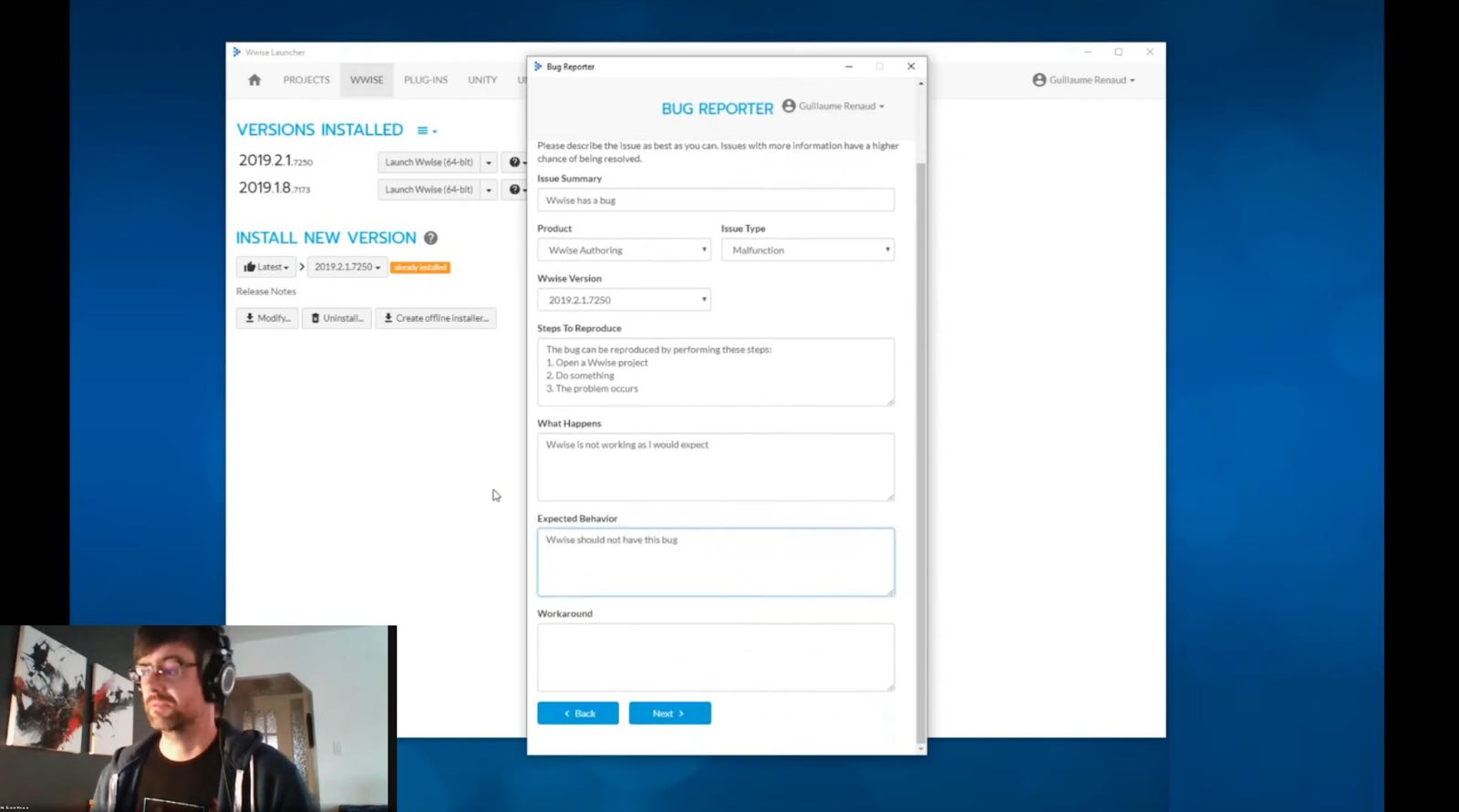Image resolution: width=1459 pixels, height=812 pixels.
Task: Minimize the Bug Reporter window
Action: [849, 67]
